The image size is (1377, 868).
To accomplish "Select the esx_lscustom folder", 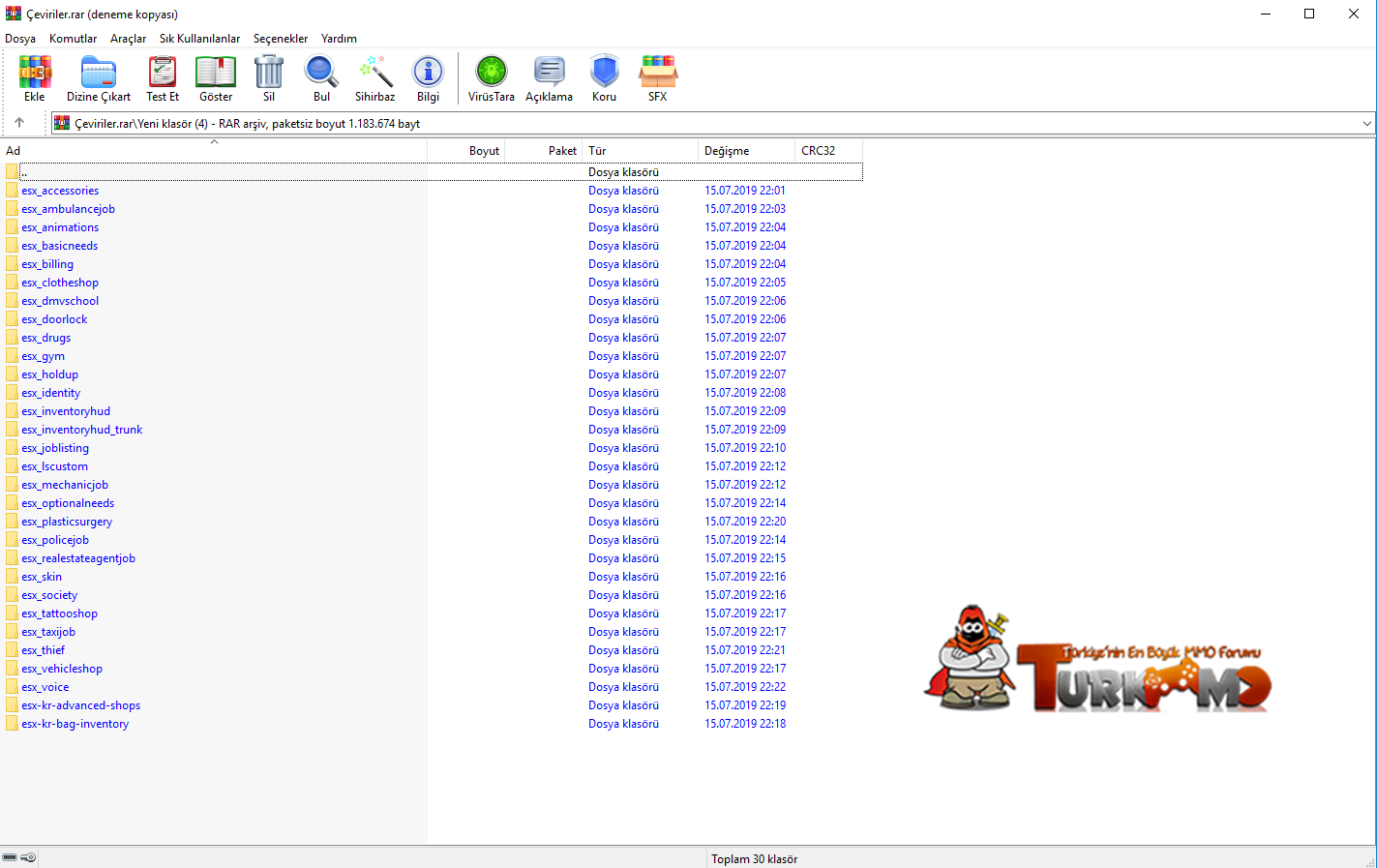I will tap(54, 466).
